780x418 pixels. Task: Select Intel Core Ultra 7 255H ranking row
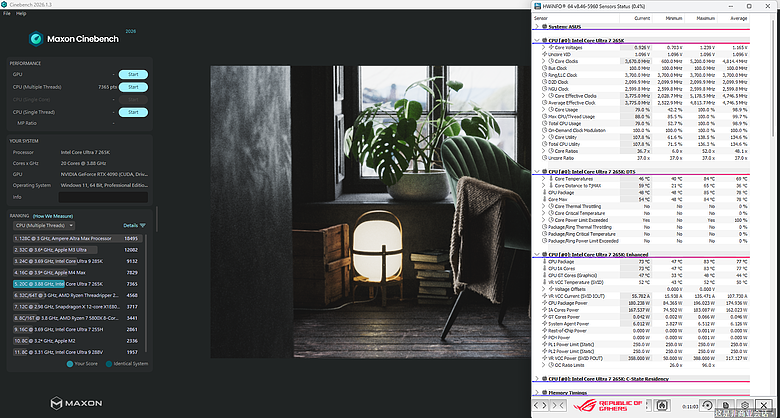tap(78, 329)
